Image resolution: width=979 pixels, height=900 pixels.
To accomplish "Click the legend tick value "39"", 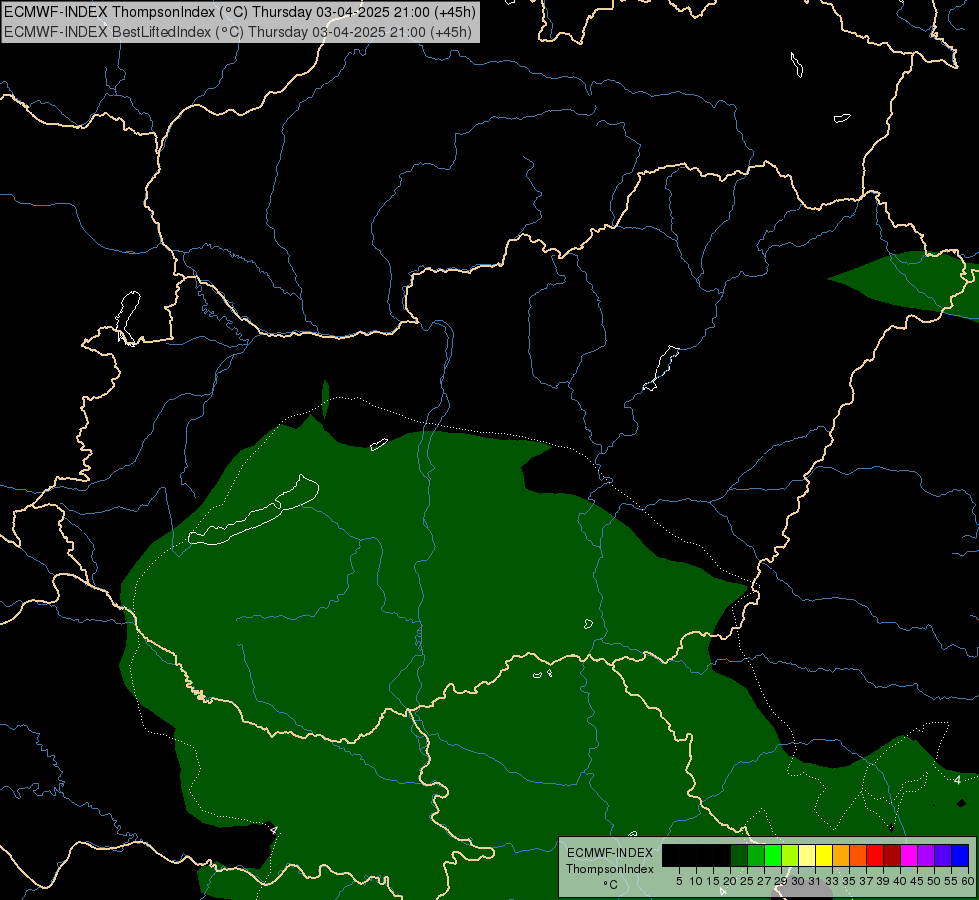I will [x=883, y=881].
